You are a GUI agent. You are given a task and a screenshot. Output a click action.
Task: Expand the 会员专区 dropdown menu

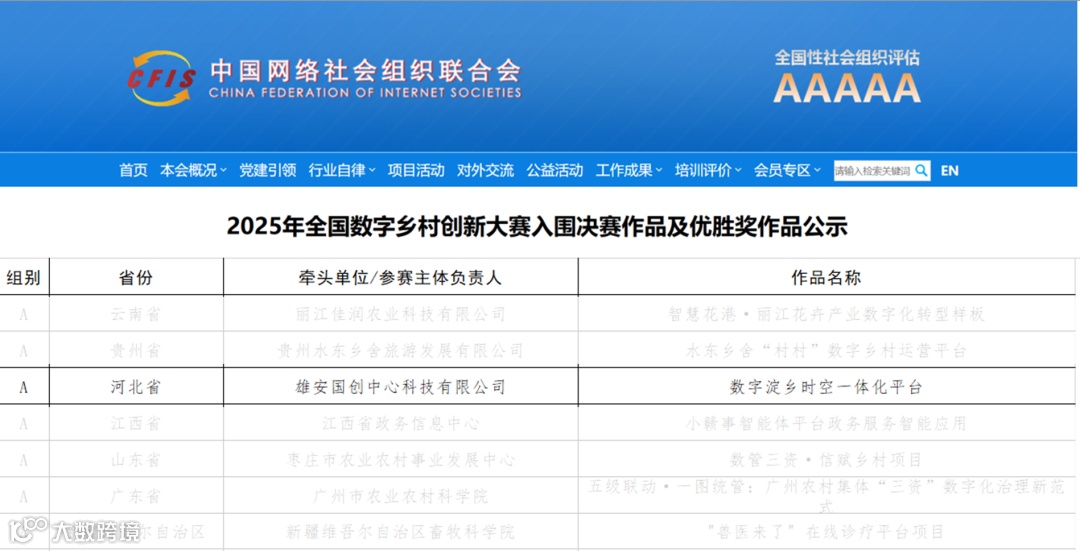pos(787,170)
